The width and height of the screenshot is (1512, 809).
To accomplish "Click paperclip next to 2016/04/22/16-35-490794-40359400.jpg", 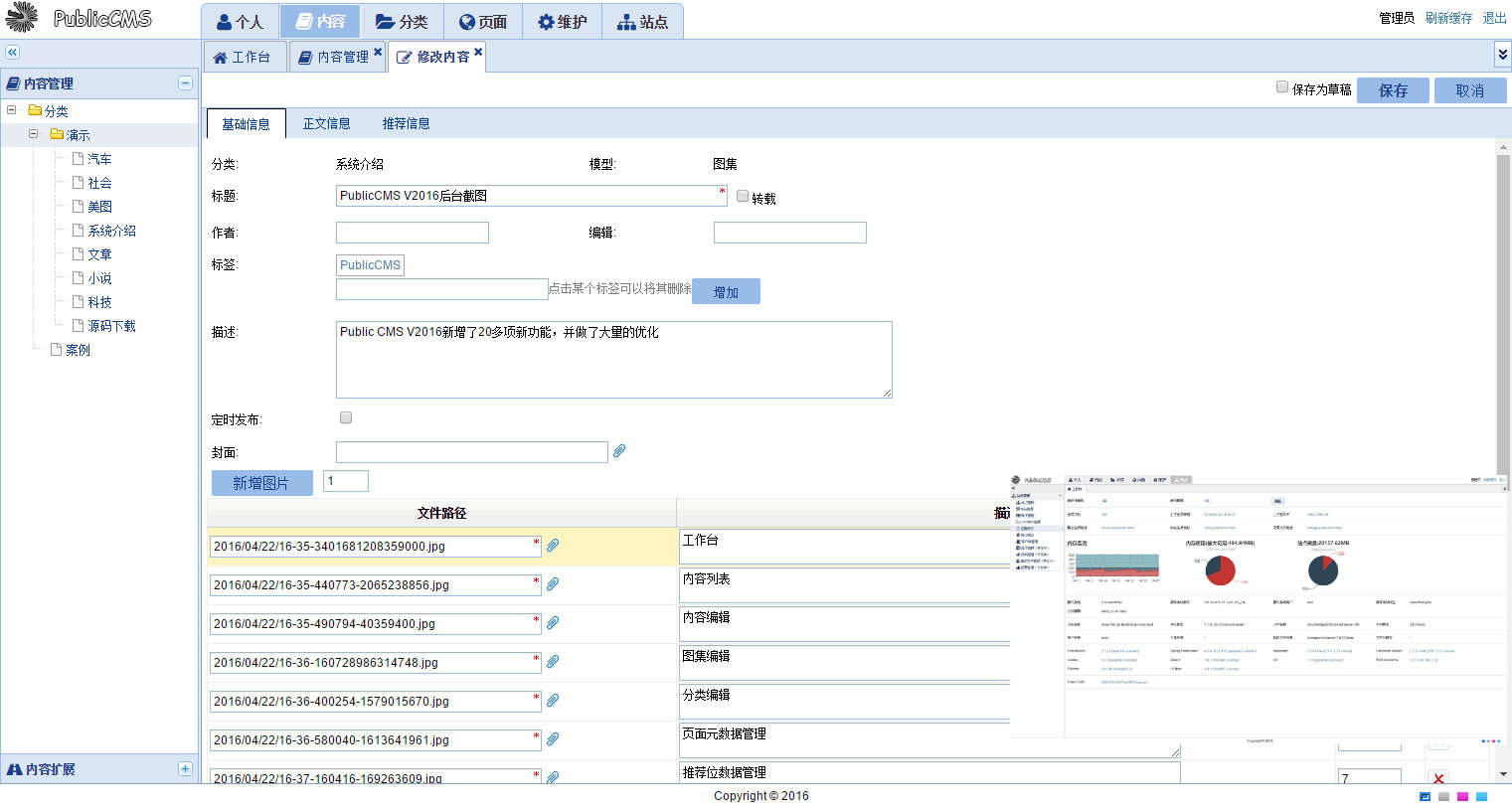I will [x=553, y=623].
